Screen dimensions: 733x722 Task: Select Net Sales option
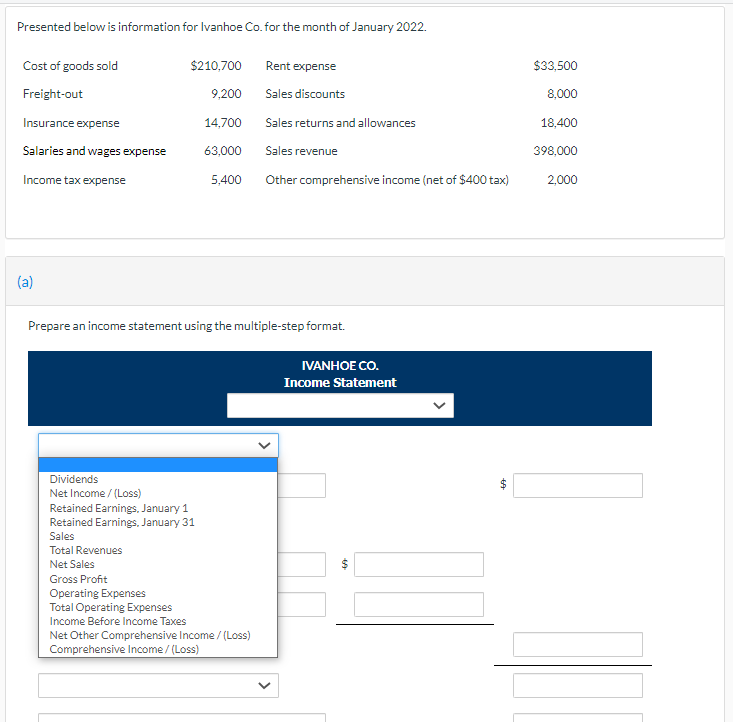pos(72,564)
